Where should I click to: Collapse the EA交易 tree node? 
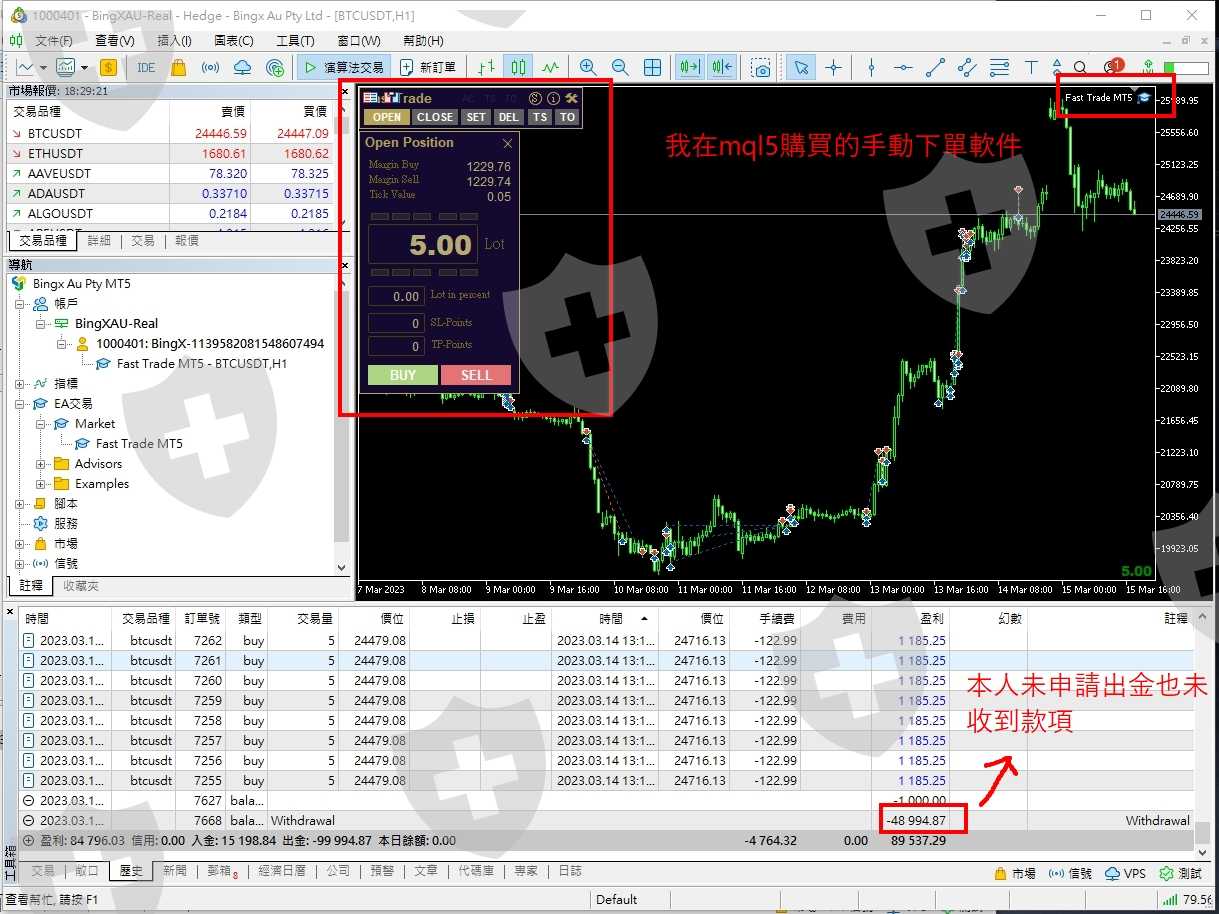pyautogui.click(x=21, y=404)
